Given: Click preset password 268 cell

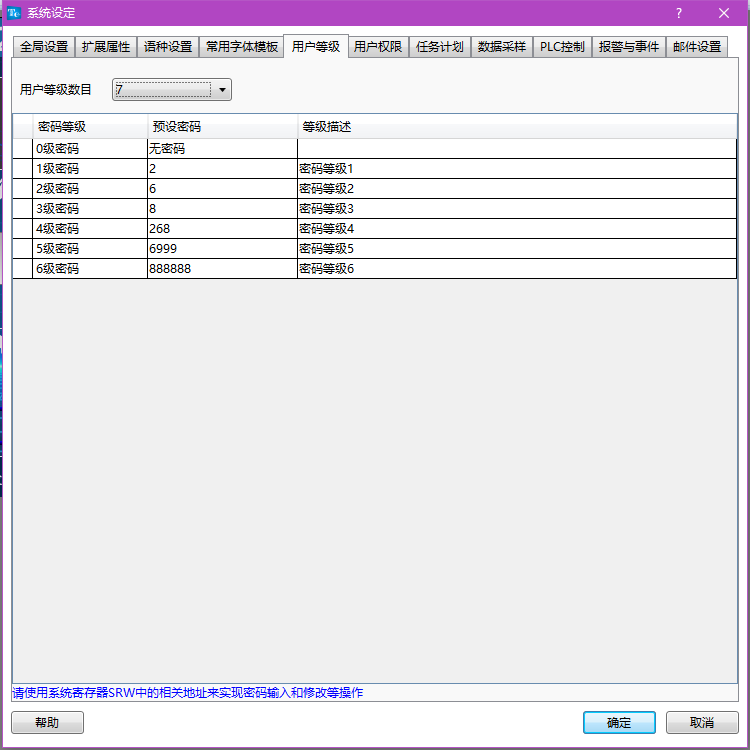Looking at the screenshot, I should (222, 229).
